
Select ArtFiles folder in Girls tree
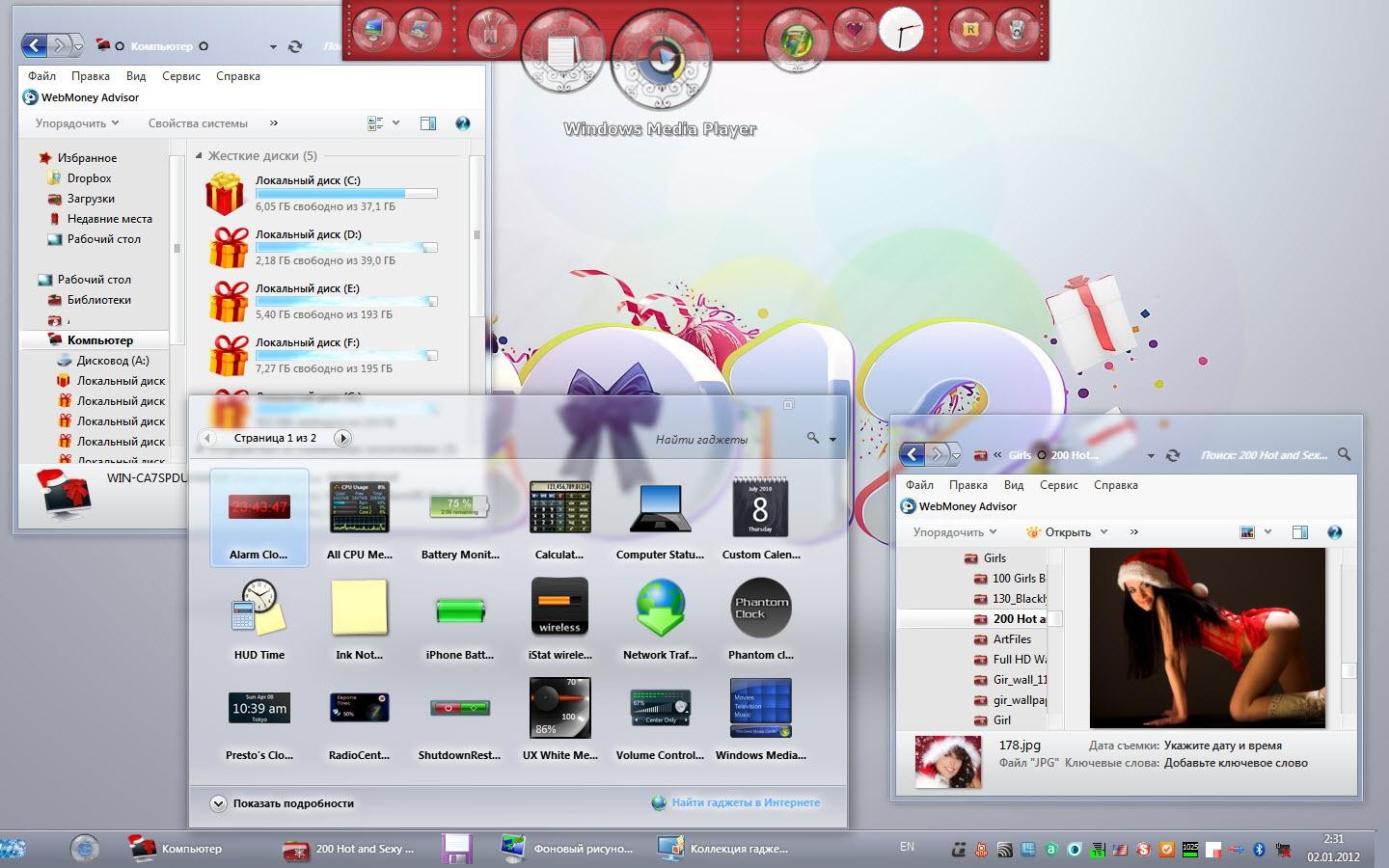[x=1012, y=639]
